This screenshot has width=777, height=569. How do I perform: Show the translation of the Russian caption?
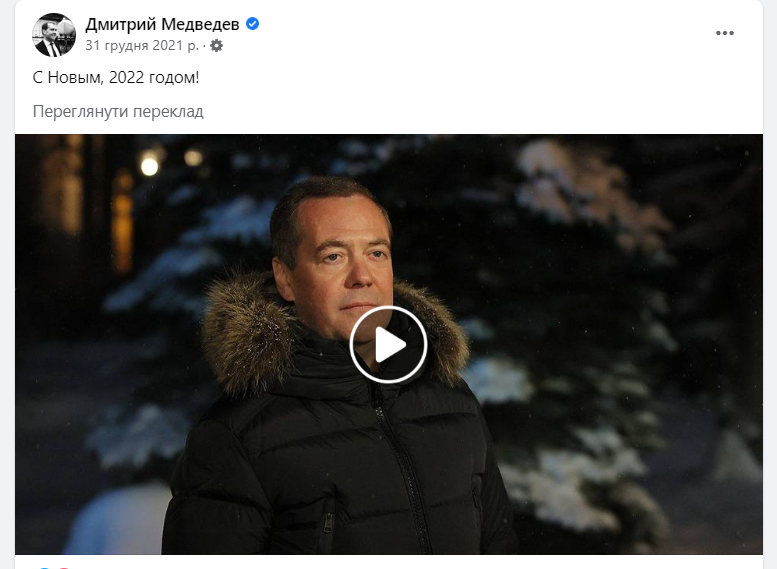point(118,112)
